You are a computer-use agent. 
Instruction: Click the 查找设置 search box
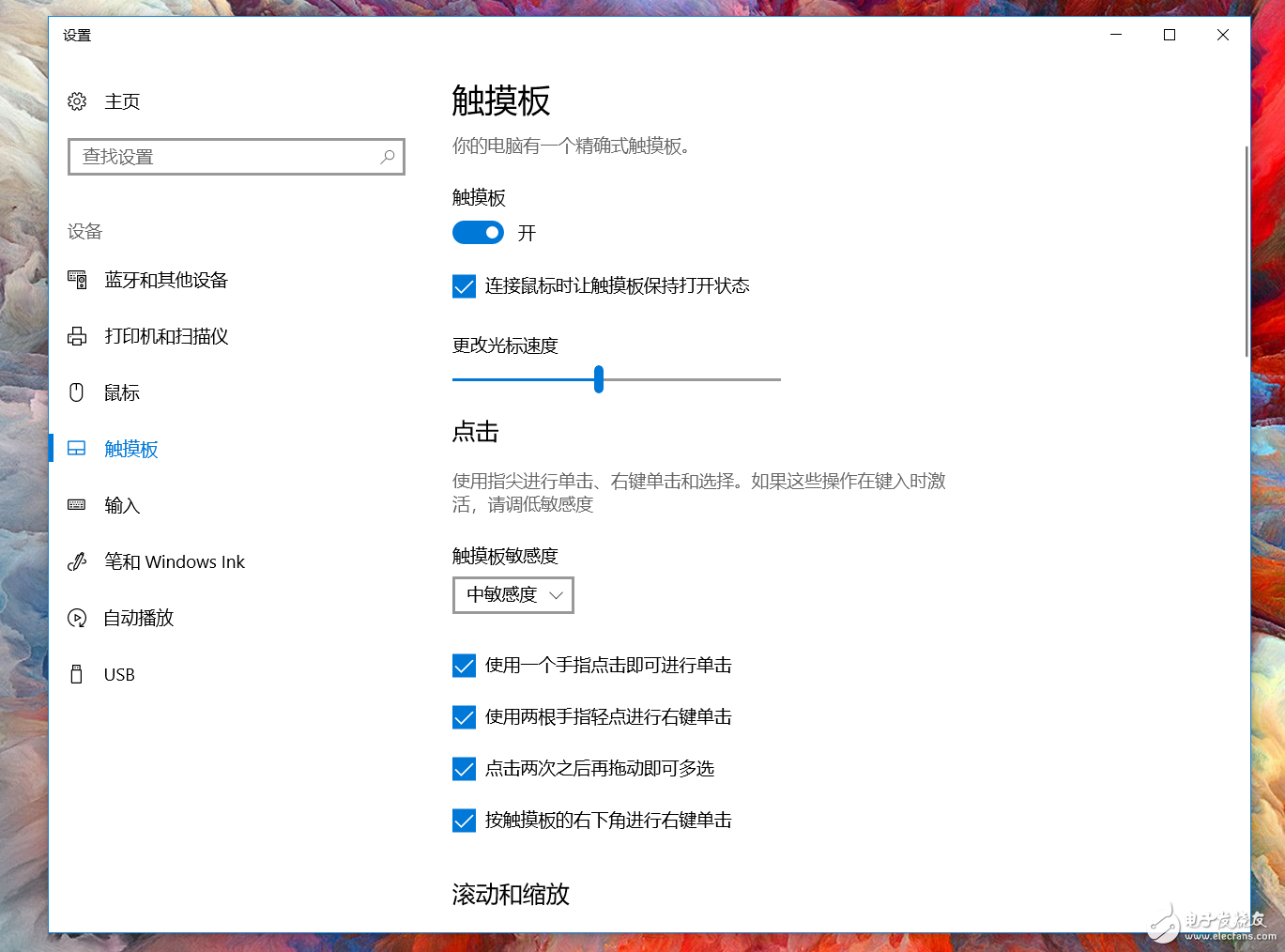225,157
